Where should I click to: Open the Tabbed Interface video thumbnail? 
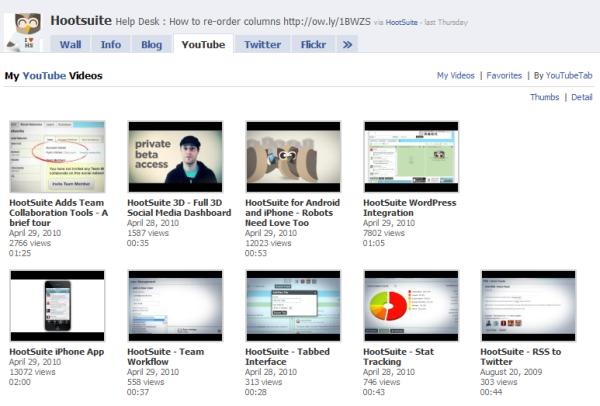point(293,306)
